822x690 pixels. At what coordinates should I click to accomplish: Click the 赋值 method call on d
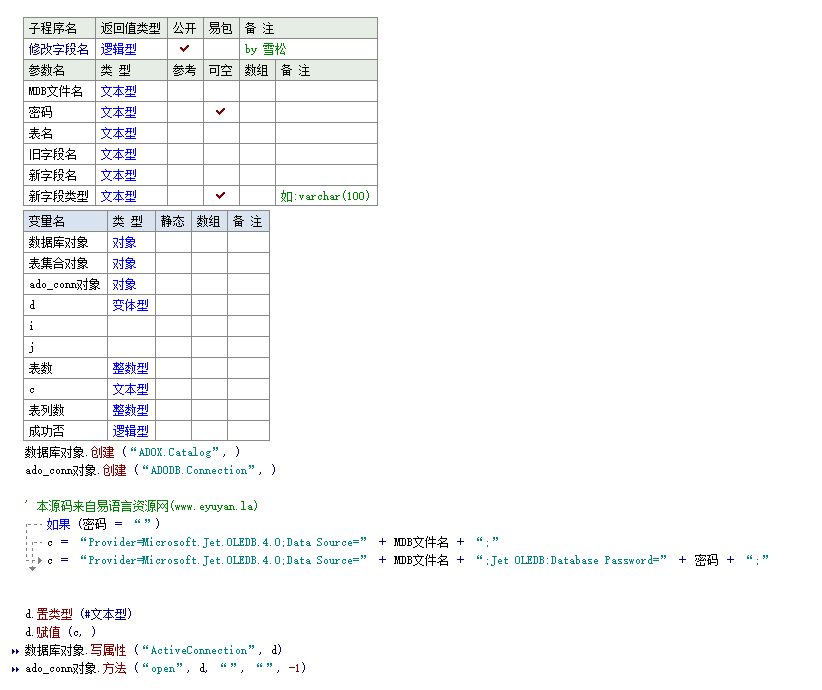click(x=48, y=632)
